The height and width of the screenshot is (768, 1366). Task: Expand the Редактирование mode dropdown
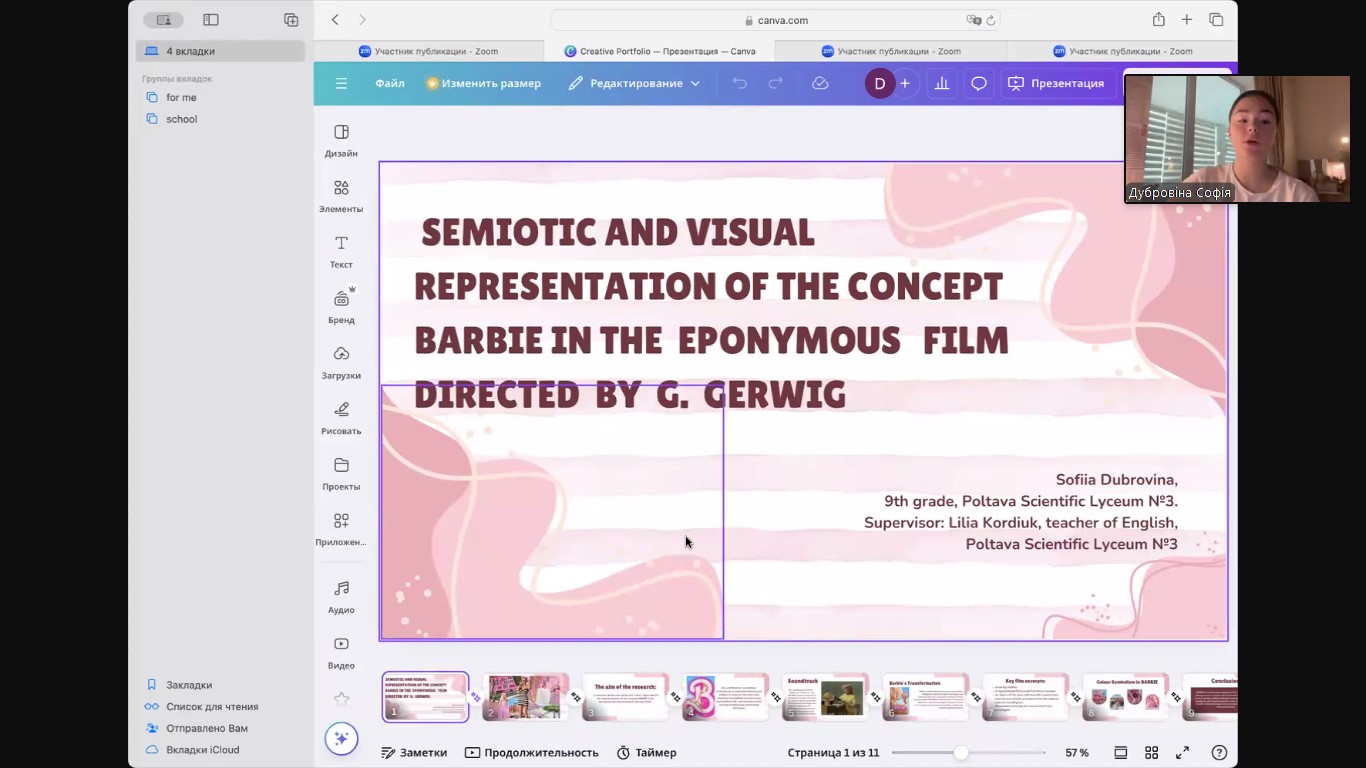click(634, 83)
